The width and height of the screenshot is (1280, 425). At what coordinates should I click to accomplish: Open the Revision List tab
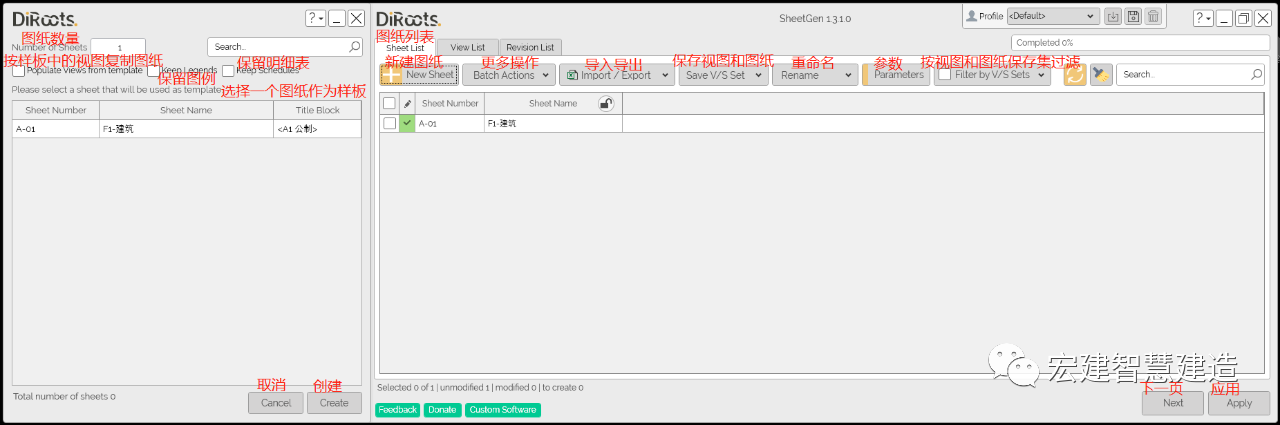pos(530,47)
